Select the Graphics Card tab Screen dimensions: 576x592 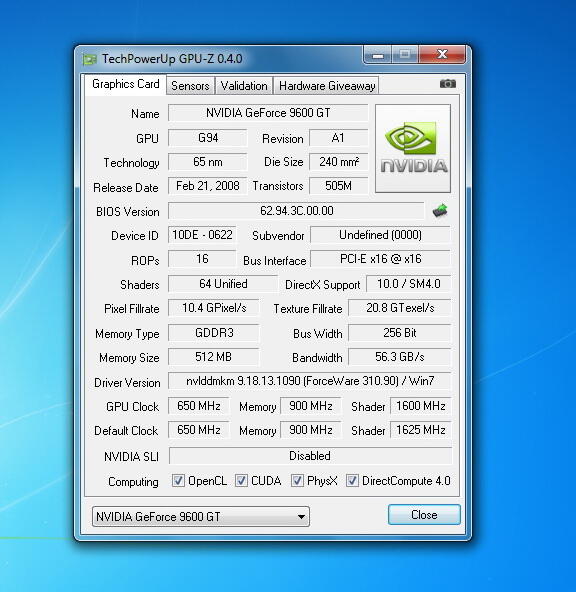click(126, 84)
